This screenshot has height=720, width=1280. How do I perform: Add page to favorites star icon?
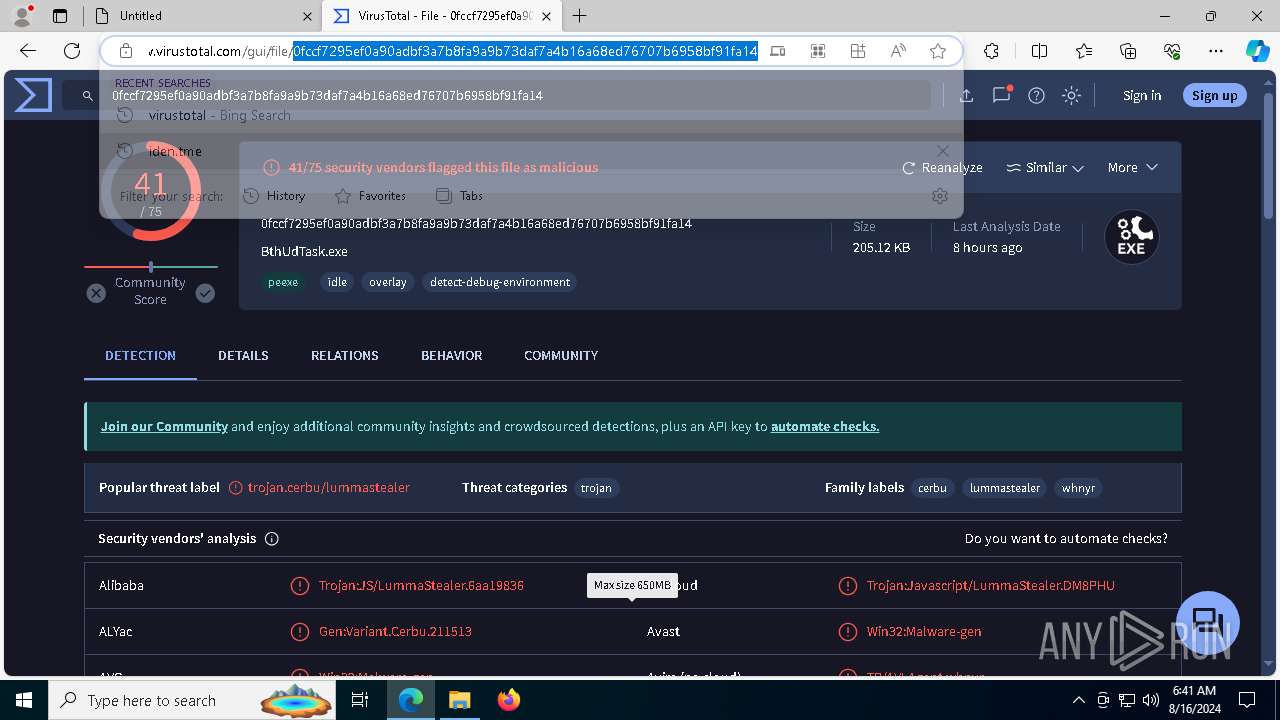pyautogui.click(x=938, y=51)
